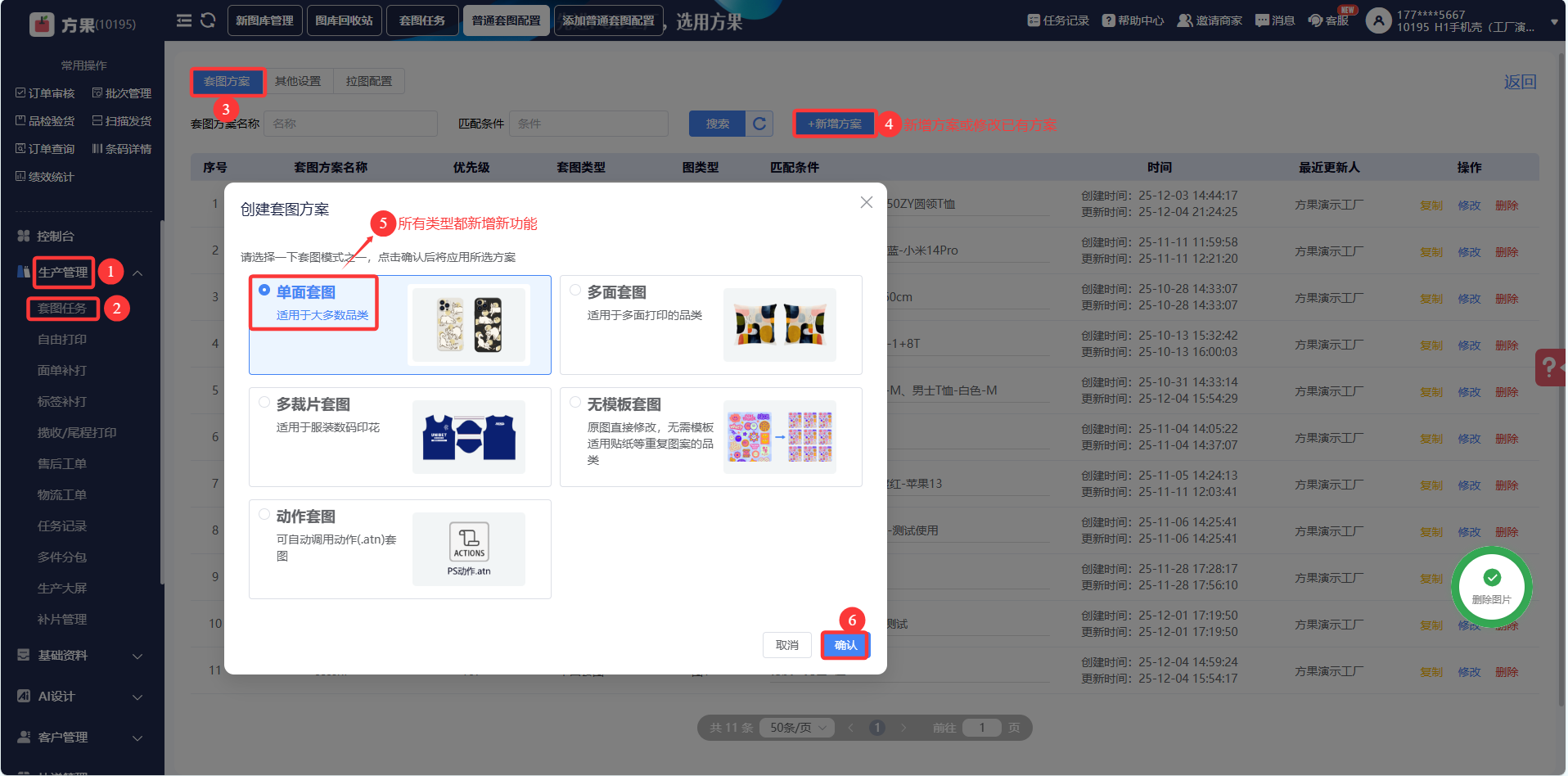Select the 多面套图 radio option
The width and height of the screenshot is (1568, 776).
point(575,291)
